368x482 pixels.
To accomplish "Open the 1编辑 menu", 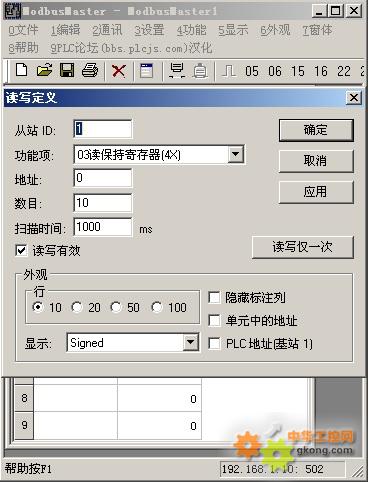I will [65, 30].
